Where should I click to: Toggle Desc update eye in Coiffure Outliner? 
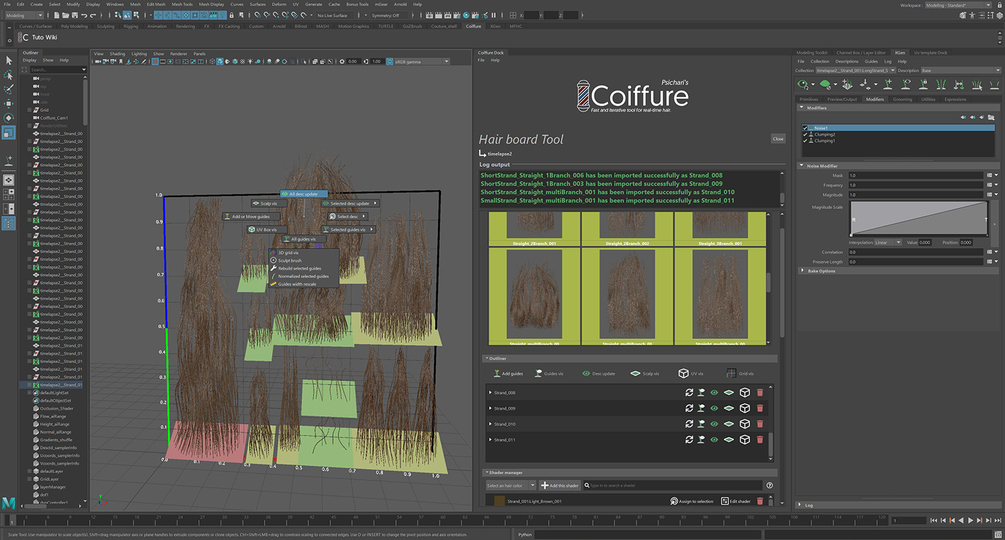586,373
